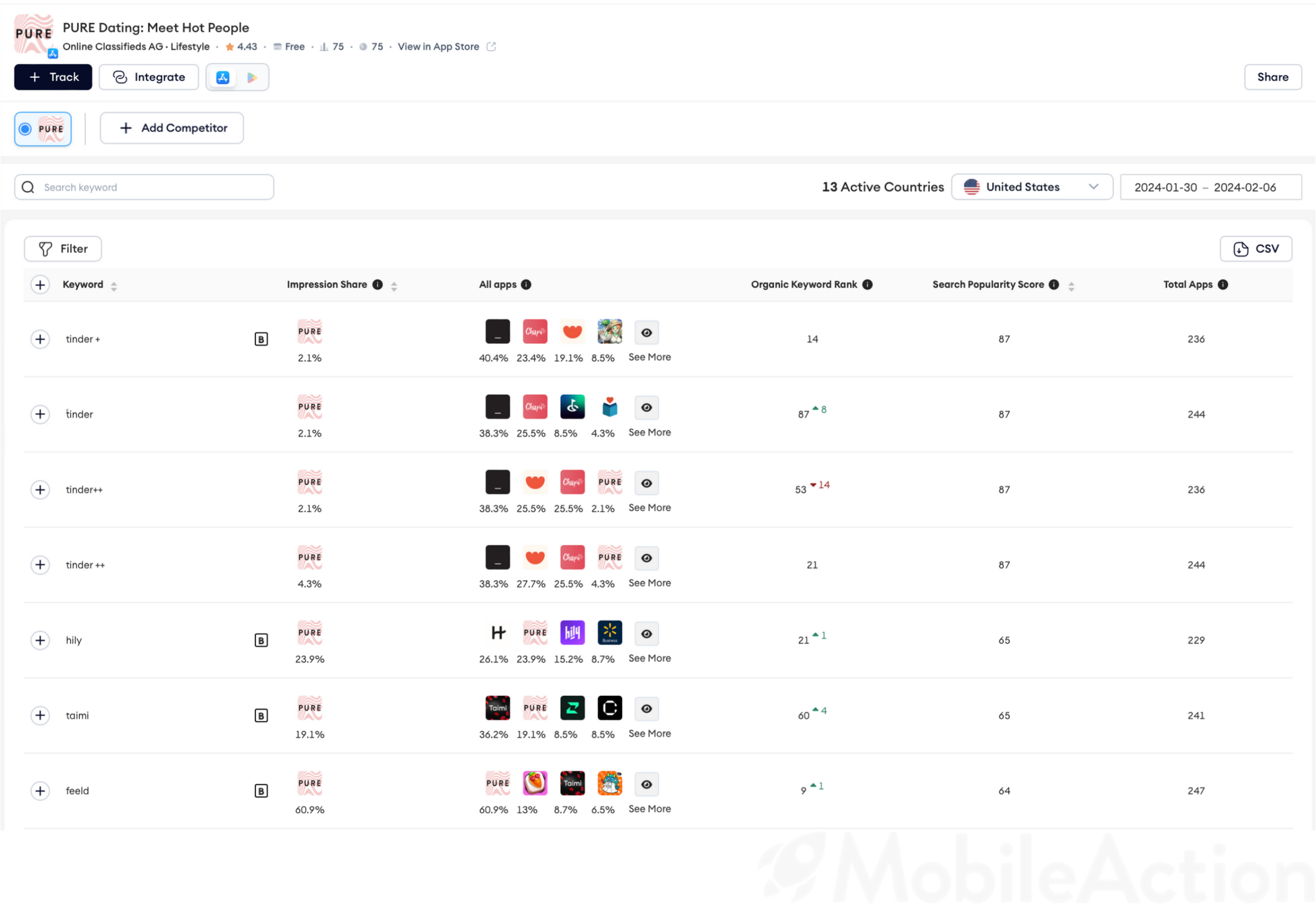Image resolution: width=1316 pixels, height=905 pixels.
Task: Add all keywords via header plus icon
Action: click(40, 285)
